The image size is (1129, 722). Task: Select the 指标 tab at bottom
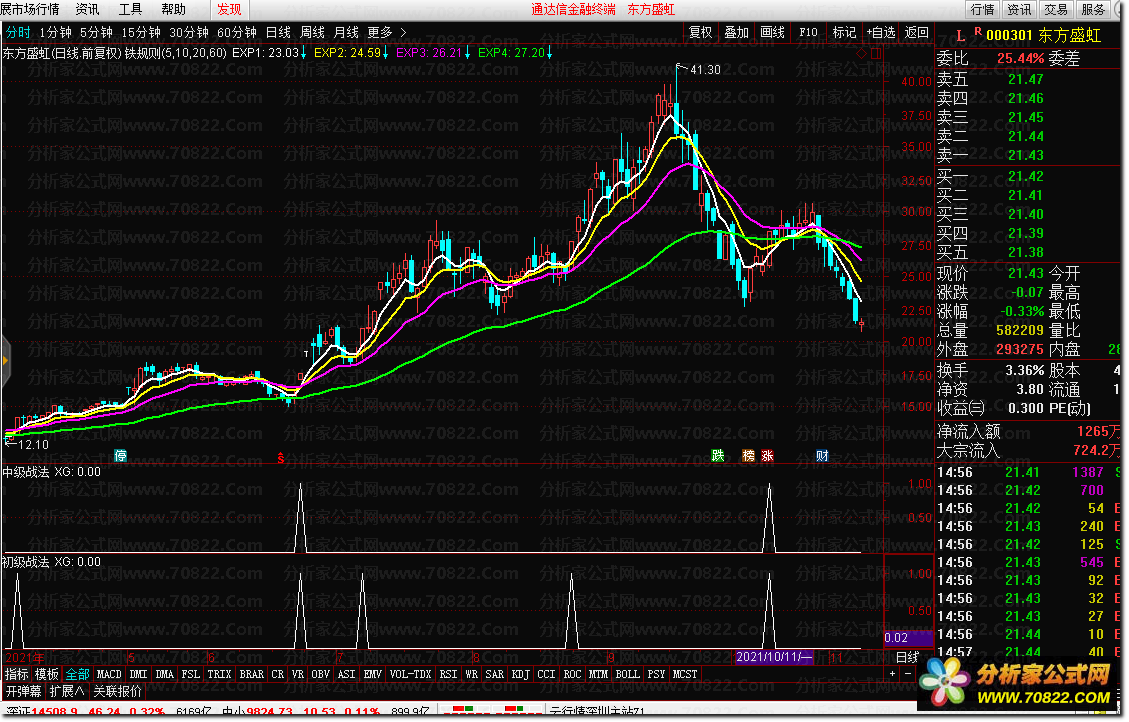pyautogui.click(x=17, y=674)
